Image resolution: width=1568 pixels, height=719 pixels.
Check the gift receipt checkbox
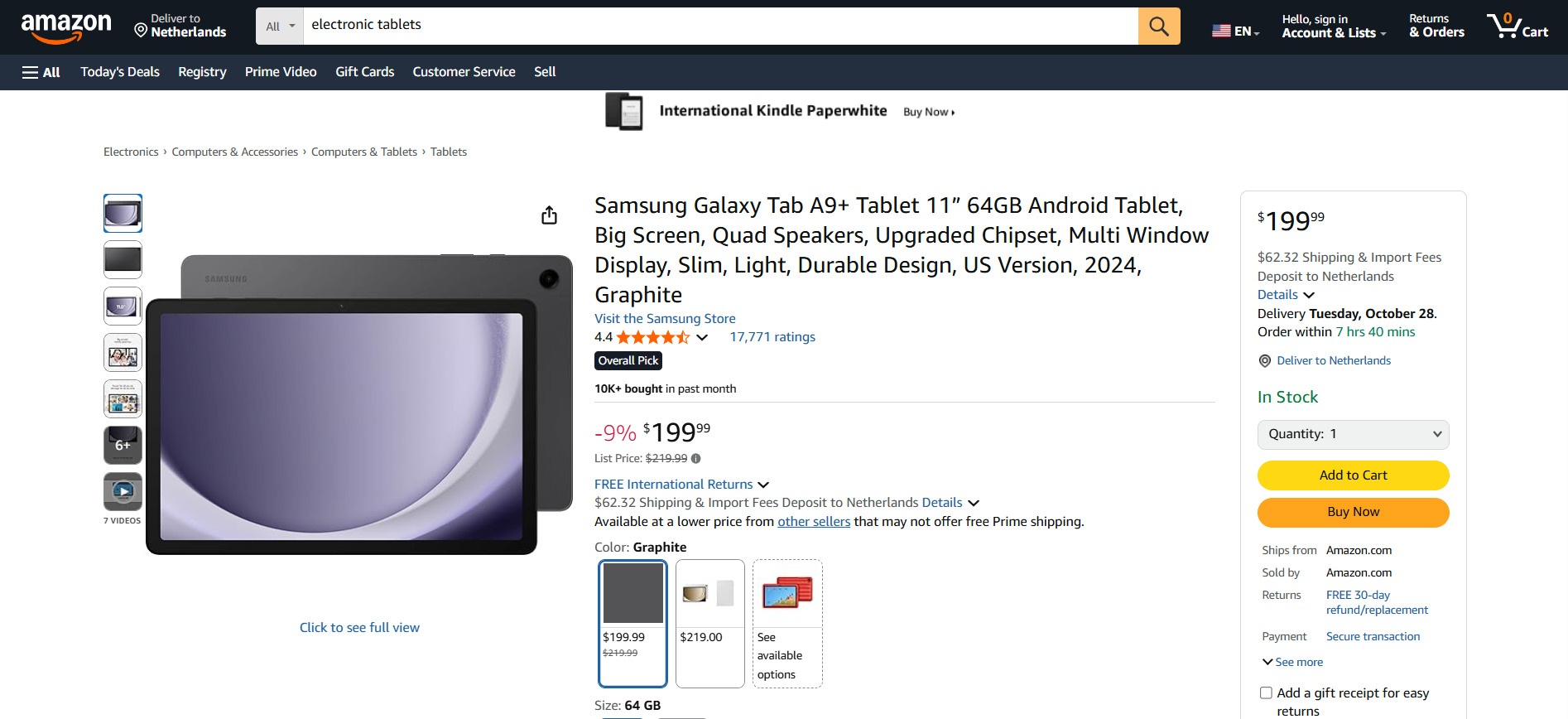pos(1266,693)
